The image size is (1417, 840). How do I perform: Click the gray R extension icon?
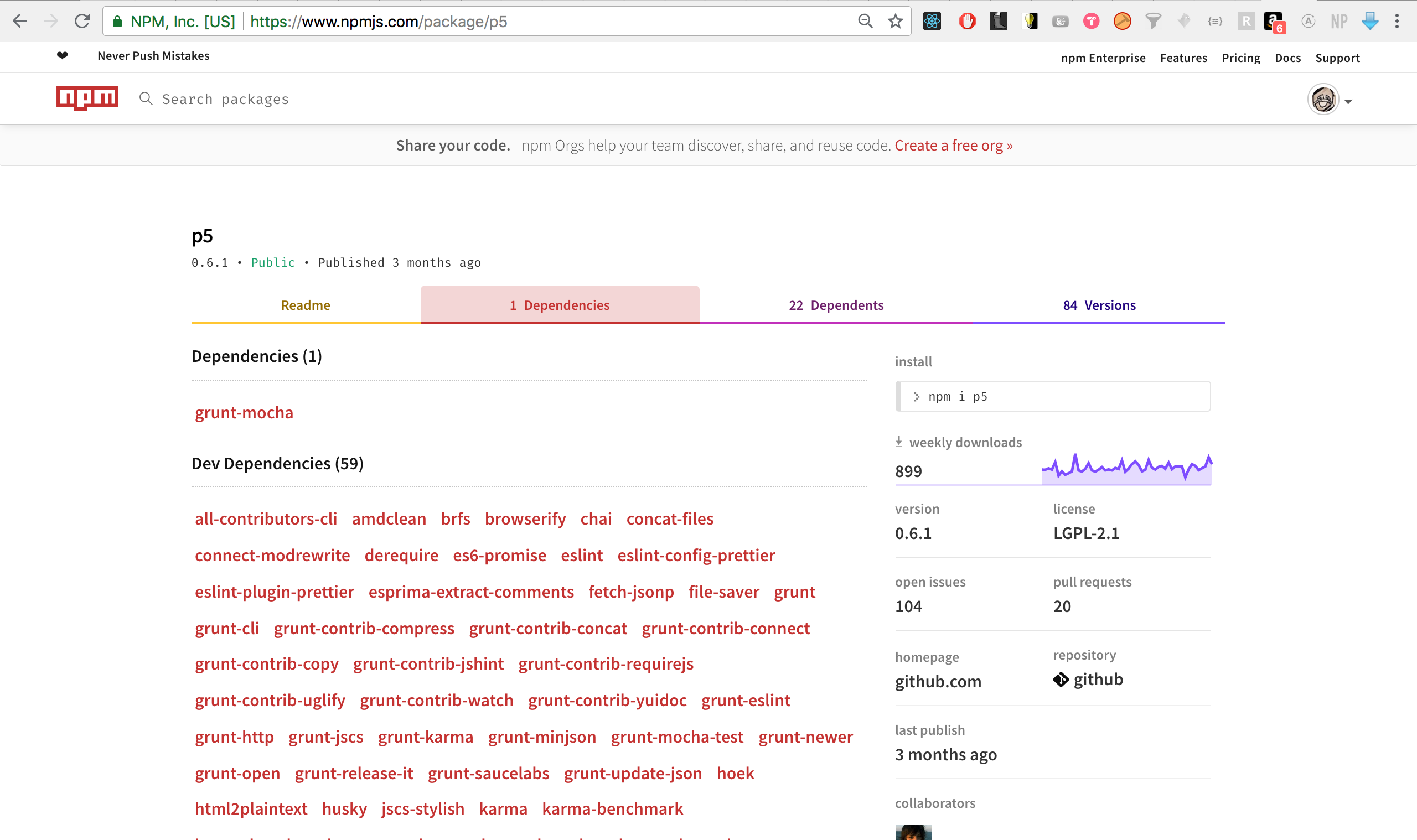tap(1246, 22)
